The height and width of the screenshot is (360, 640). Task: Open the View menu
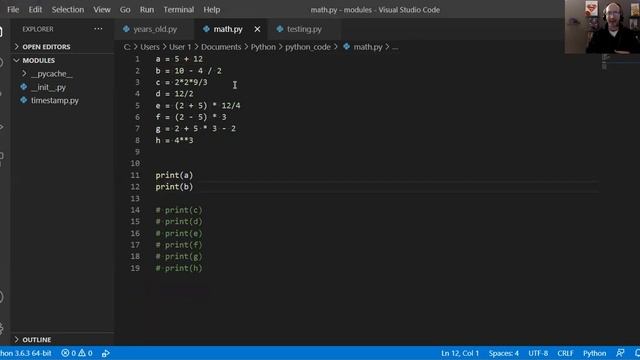click(x=102, y=9)
